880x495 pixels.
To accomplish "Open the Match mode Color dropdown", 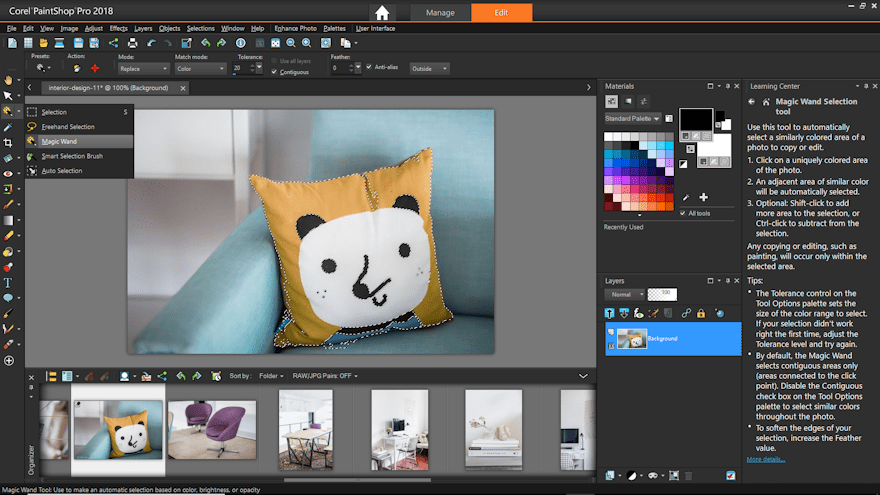I will coord(201,68).
